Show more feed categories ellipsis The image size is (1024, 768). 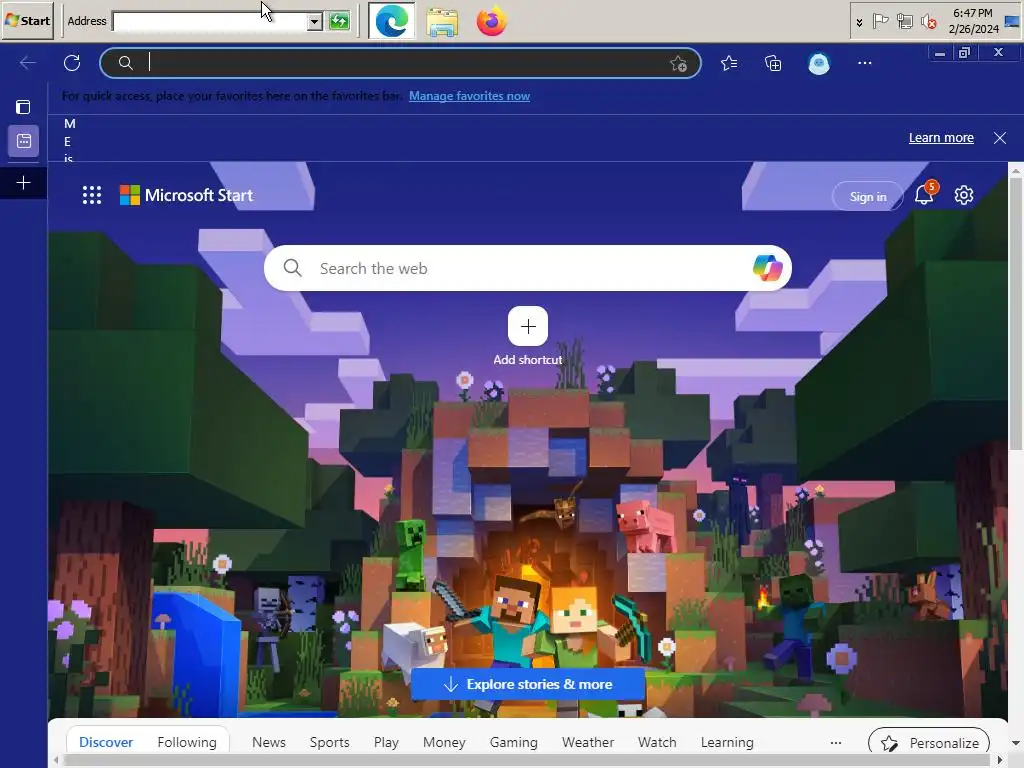(835, 743)
